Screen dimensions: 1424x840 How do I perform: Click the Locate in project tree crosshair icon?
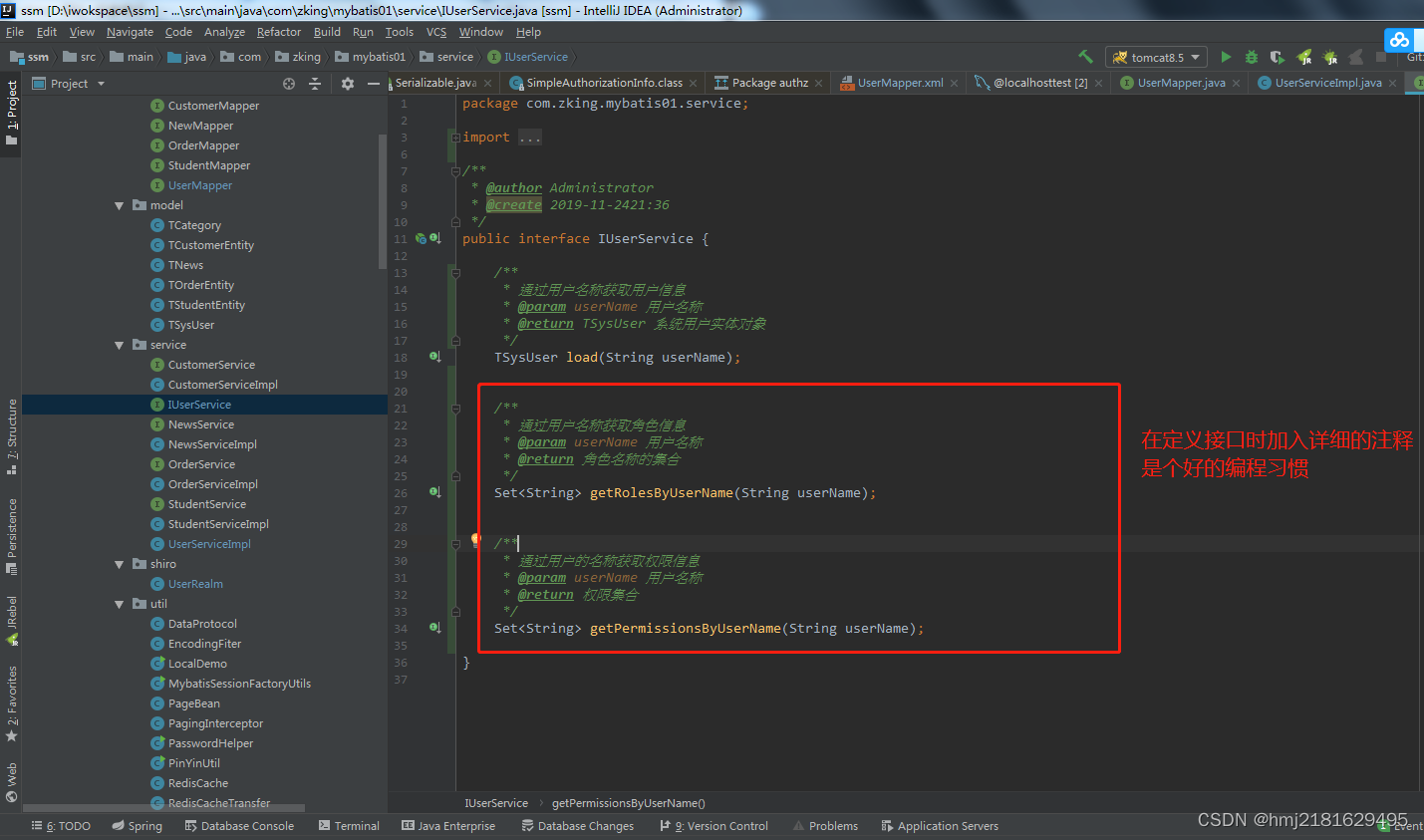pos(289,84)
